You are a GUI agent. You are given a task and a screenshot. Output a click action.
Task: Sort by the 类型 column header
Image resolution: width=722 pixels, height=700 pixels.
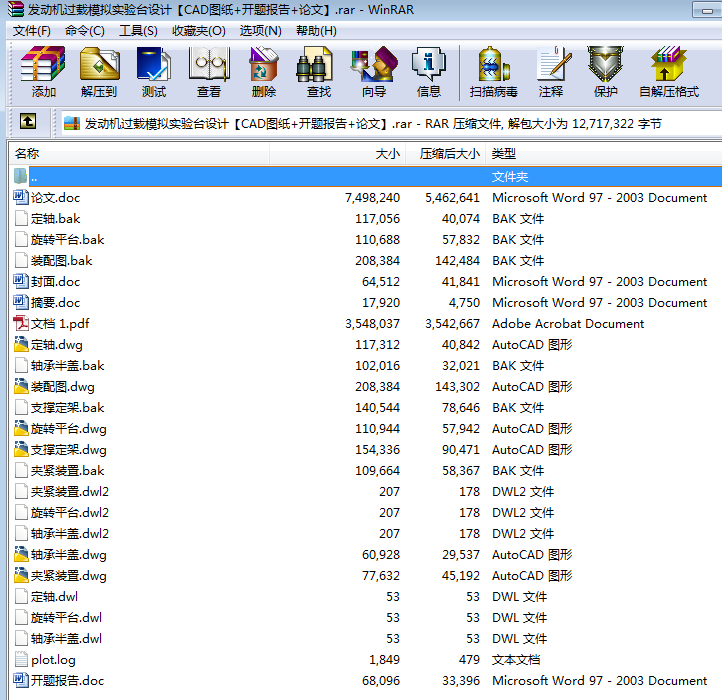(603, 153)
